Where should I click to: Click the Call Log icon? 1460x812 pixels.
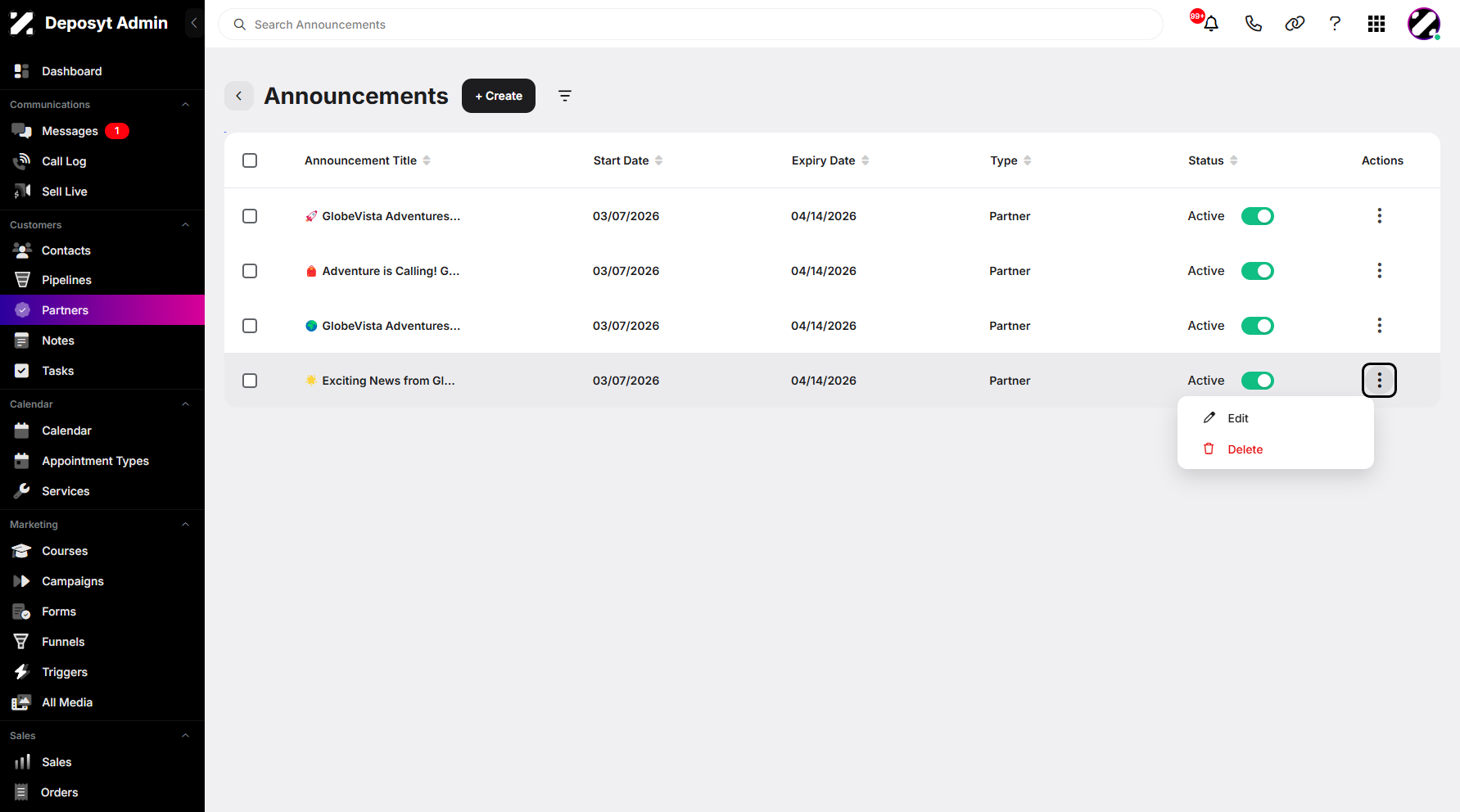pos(22,161)
